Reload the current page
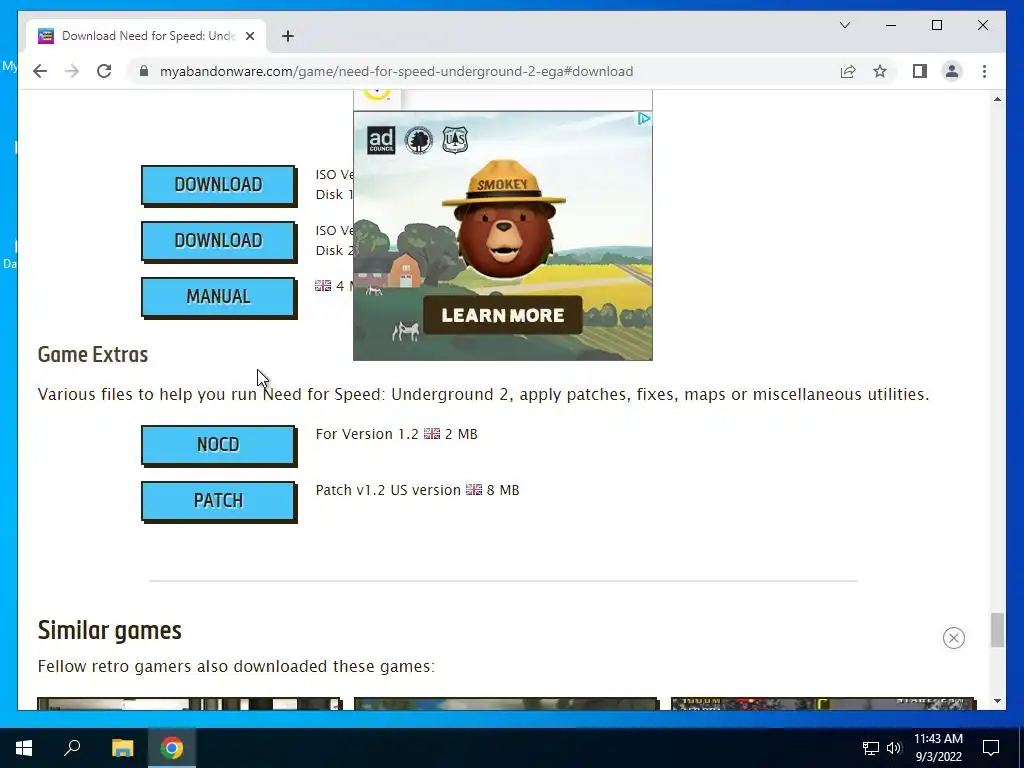This screenshot has height=768, width=1024. (x=104, y=71)
